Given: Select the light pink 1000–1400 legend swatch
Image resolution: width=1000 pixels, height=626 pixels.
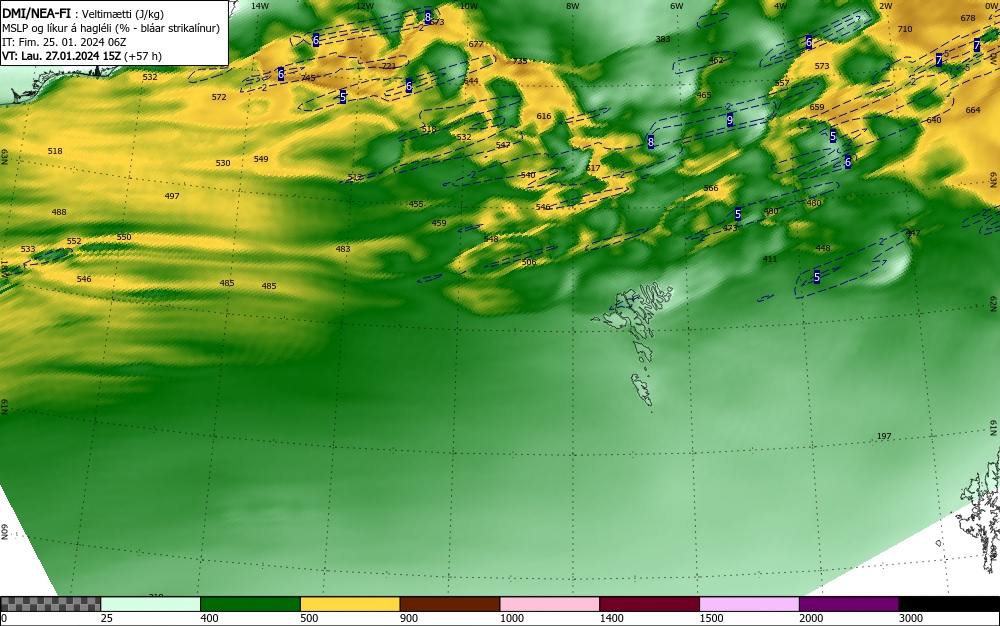Looking at the screenshot, I should point(550,604).
